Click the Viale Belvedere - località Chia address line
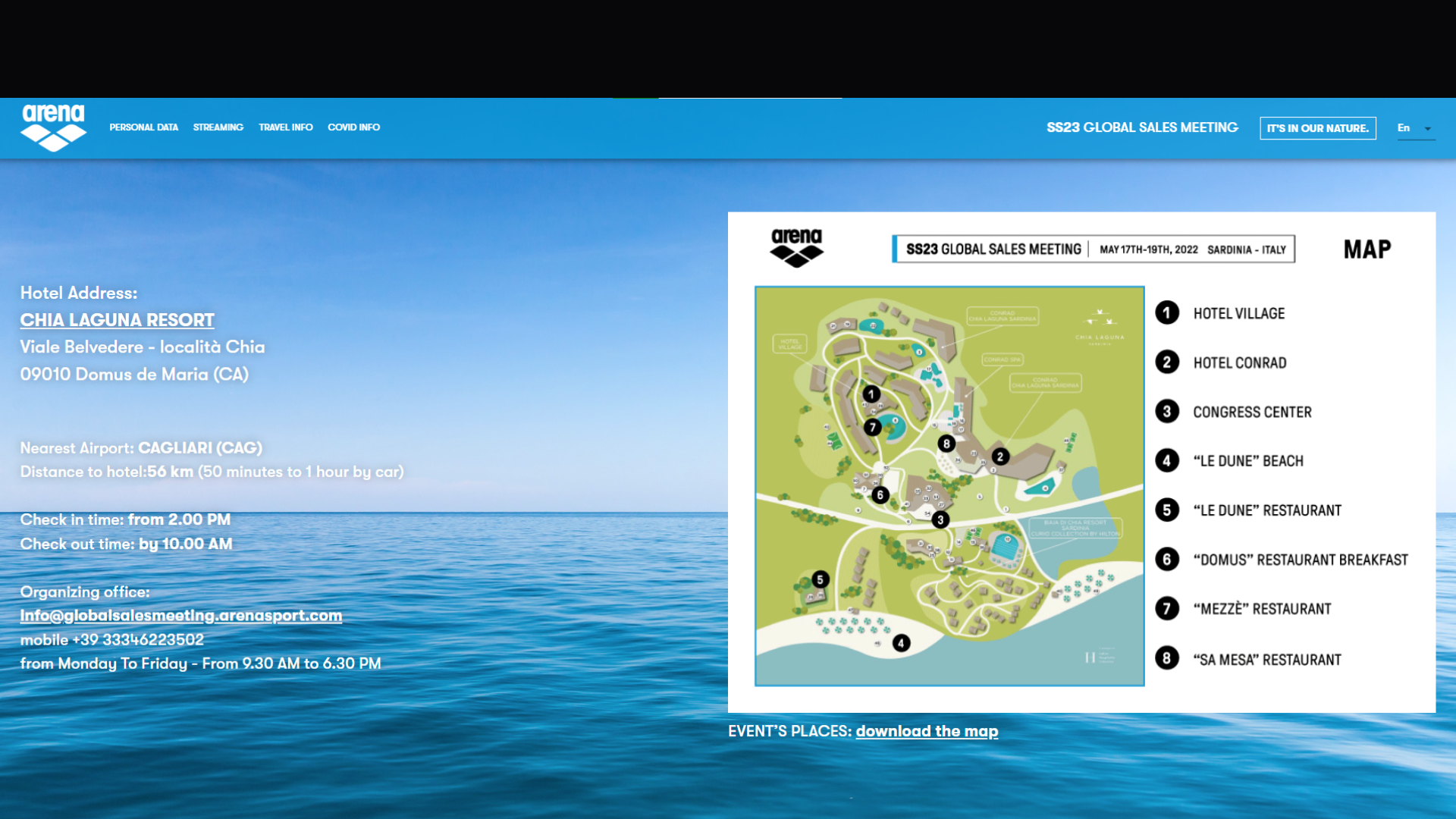 coord(143,347)
